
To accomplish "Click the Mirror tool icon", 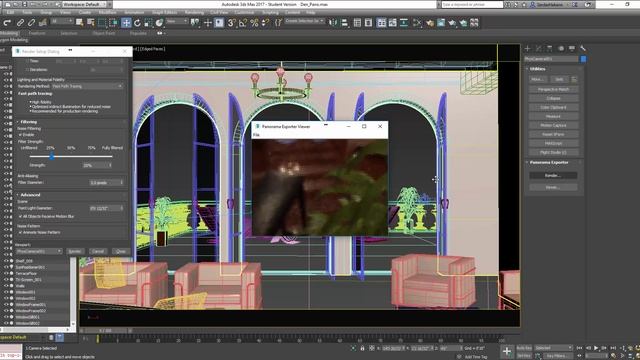I will [333, 23].
